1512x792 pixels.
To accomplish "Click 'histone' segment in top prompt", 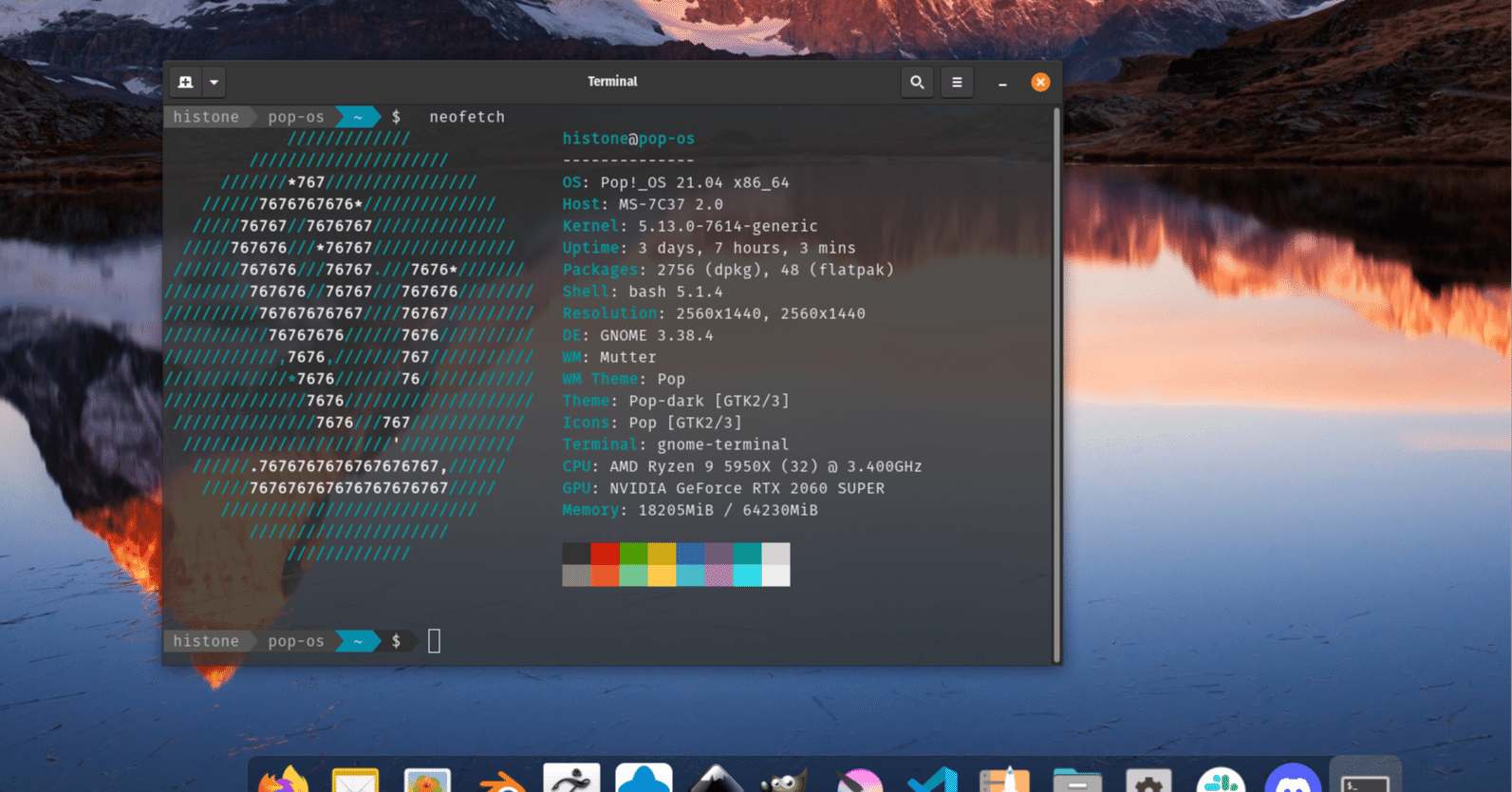I will [x=206, y=117].
